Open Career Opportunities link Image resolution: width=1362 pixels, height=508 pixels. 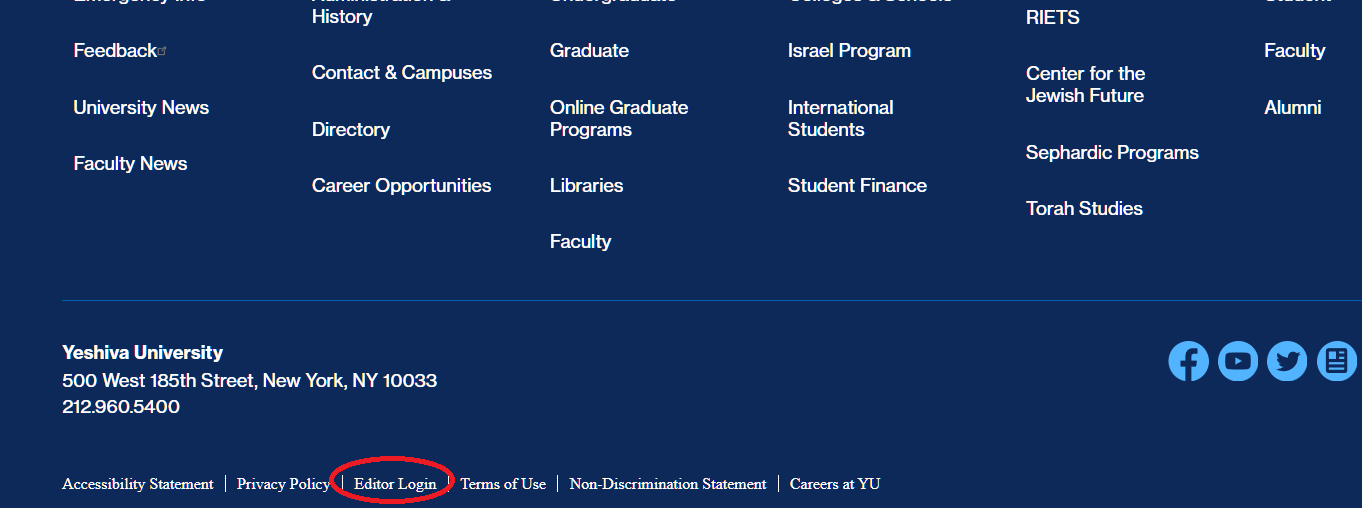[x=401, y=186]
